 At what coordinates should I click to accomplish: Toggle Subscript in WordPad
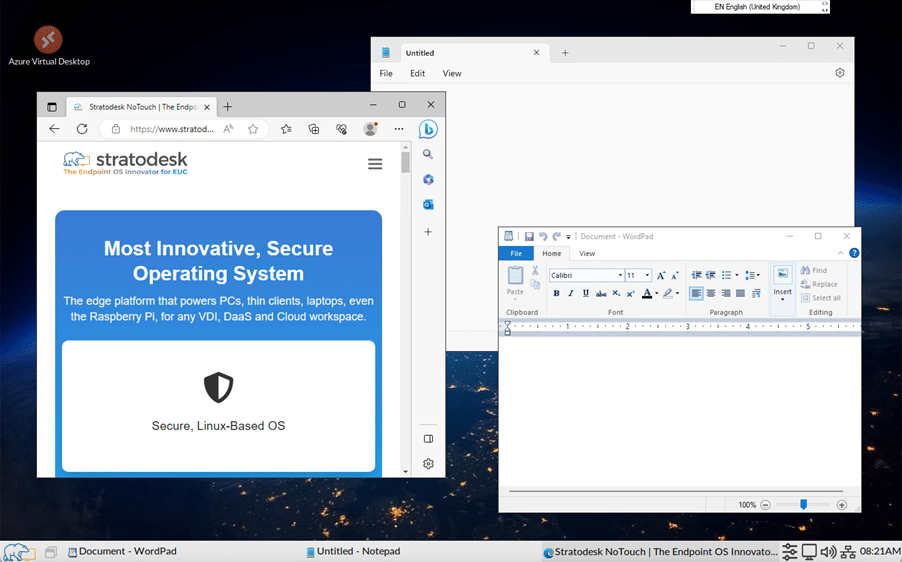coord(616,293)
